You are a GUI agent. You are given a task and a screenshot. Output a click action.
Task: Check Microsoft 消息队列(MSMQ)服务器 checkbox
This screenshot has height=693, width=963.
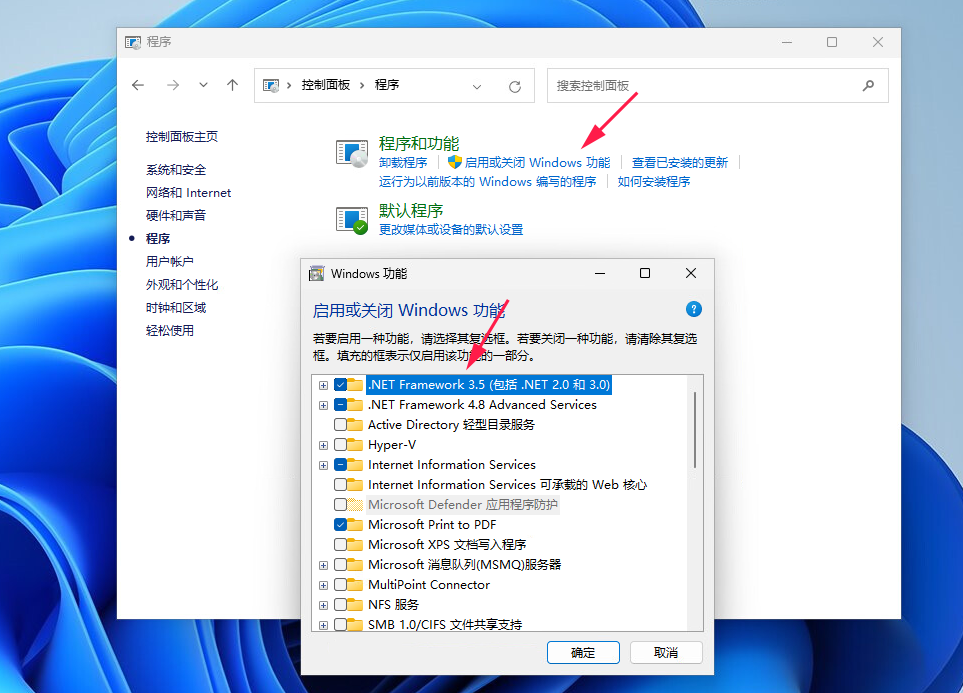340,565
